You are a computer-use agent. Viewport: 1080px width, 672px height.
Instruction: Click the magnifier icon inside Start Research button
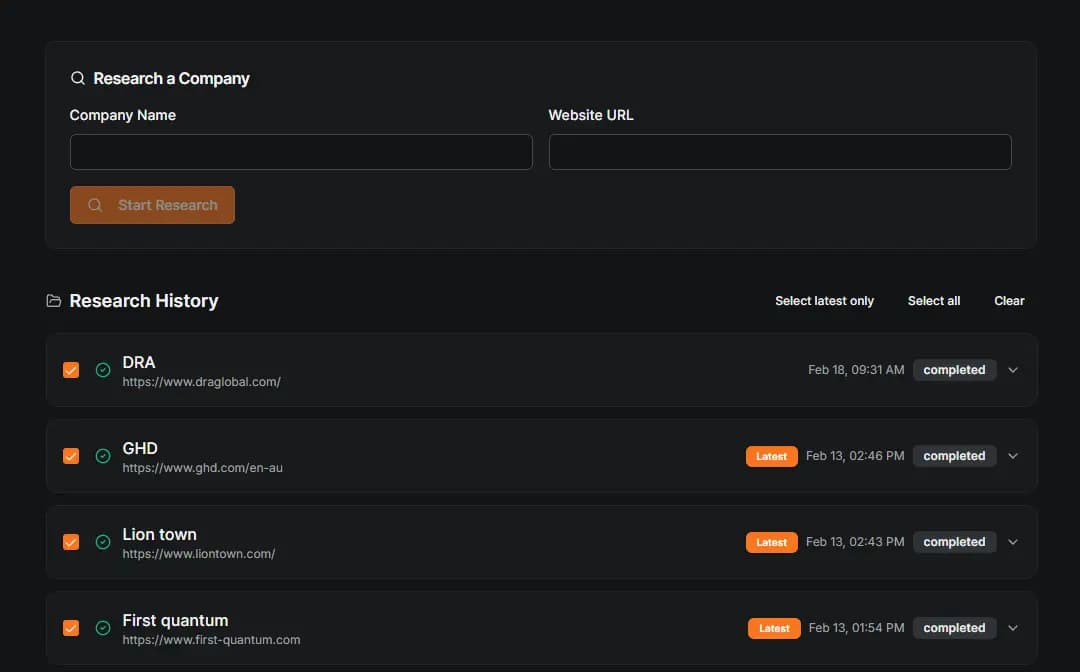95,205
